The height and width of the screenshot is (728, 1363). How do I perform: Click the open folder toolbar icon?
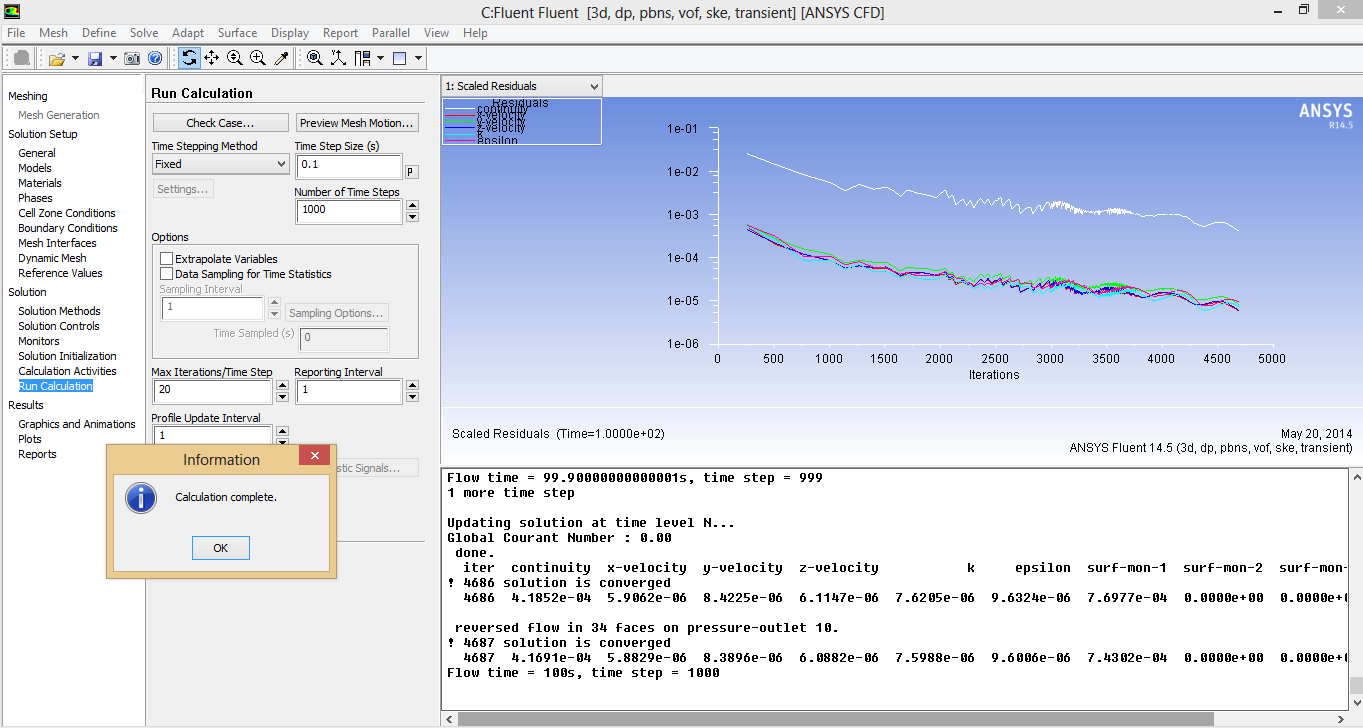coord(56,59)
